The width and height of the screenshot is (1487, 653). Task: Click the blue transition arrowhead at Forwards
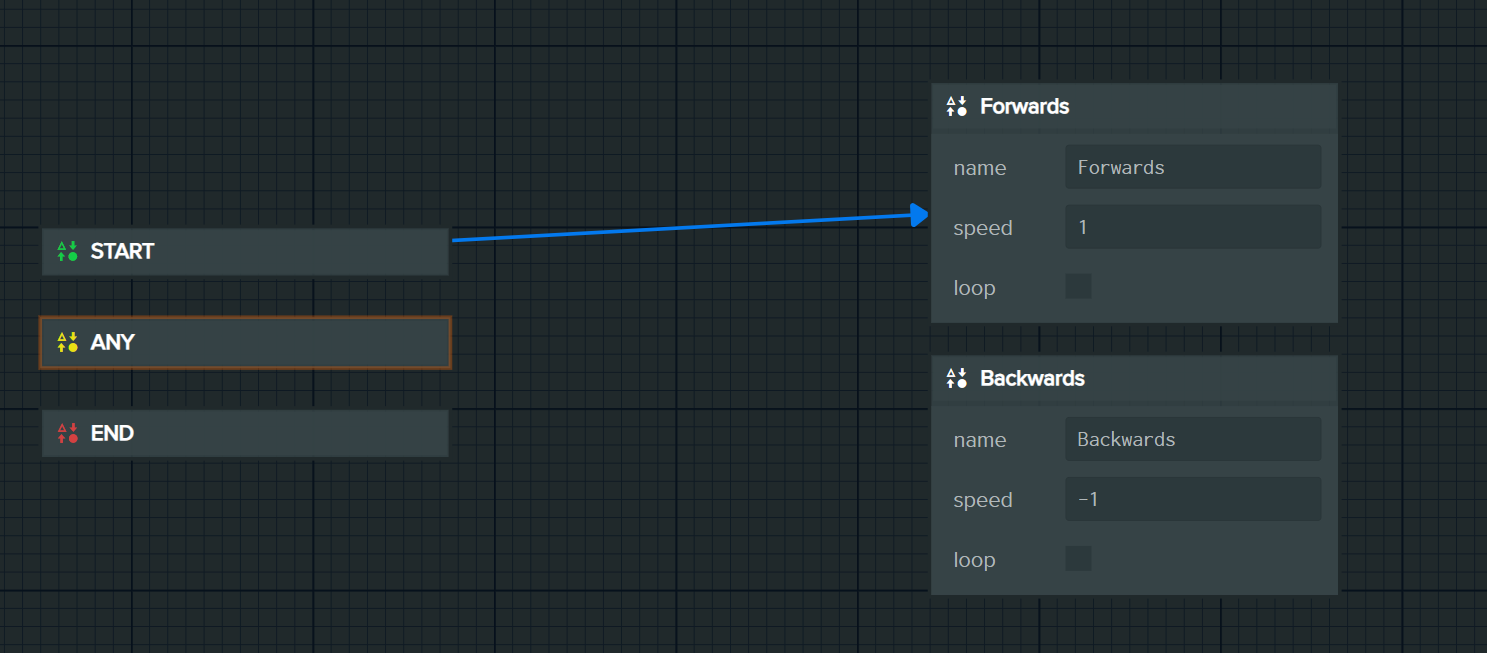click(920, 214)
